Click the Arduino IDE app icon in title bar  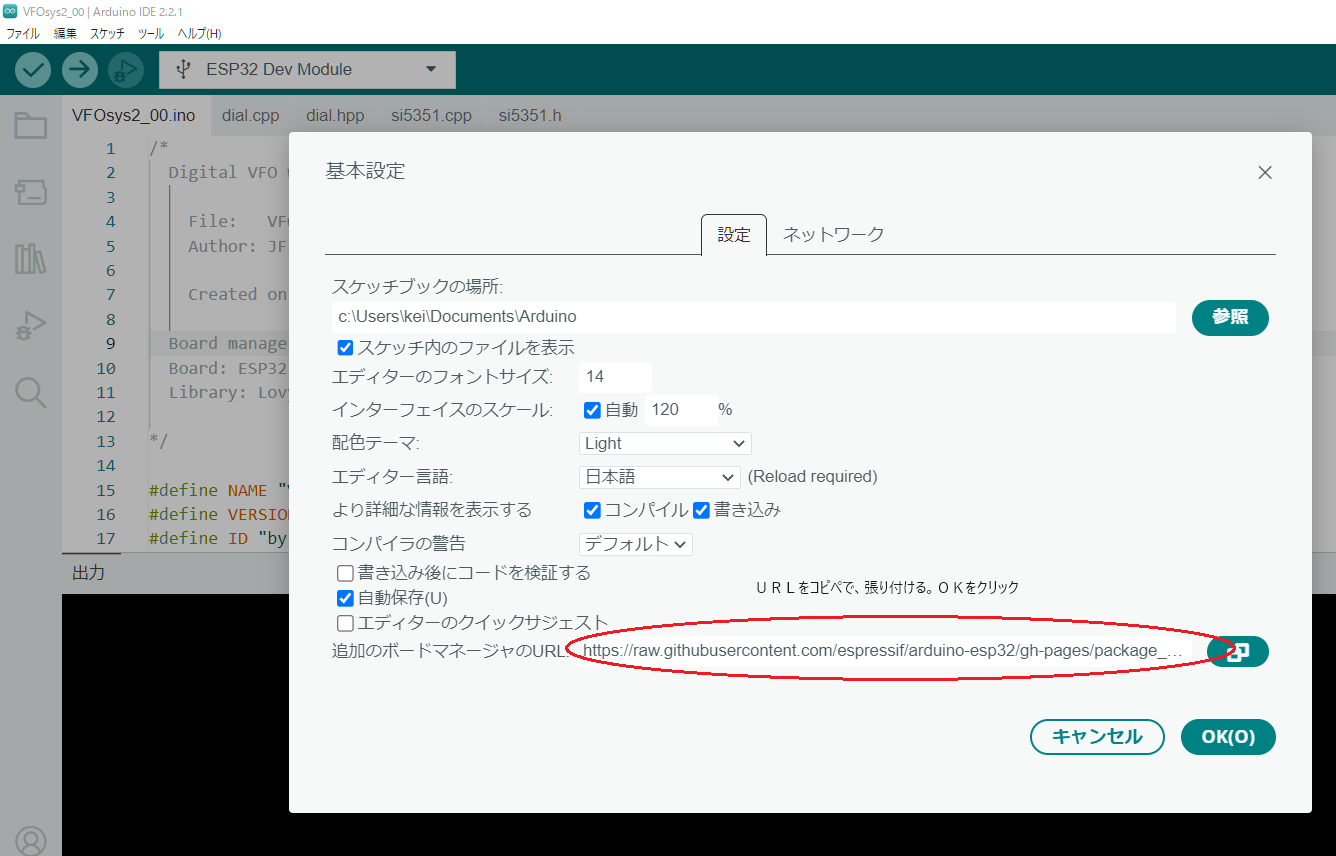10,11
